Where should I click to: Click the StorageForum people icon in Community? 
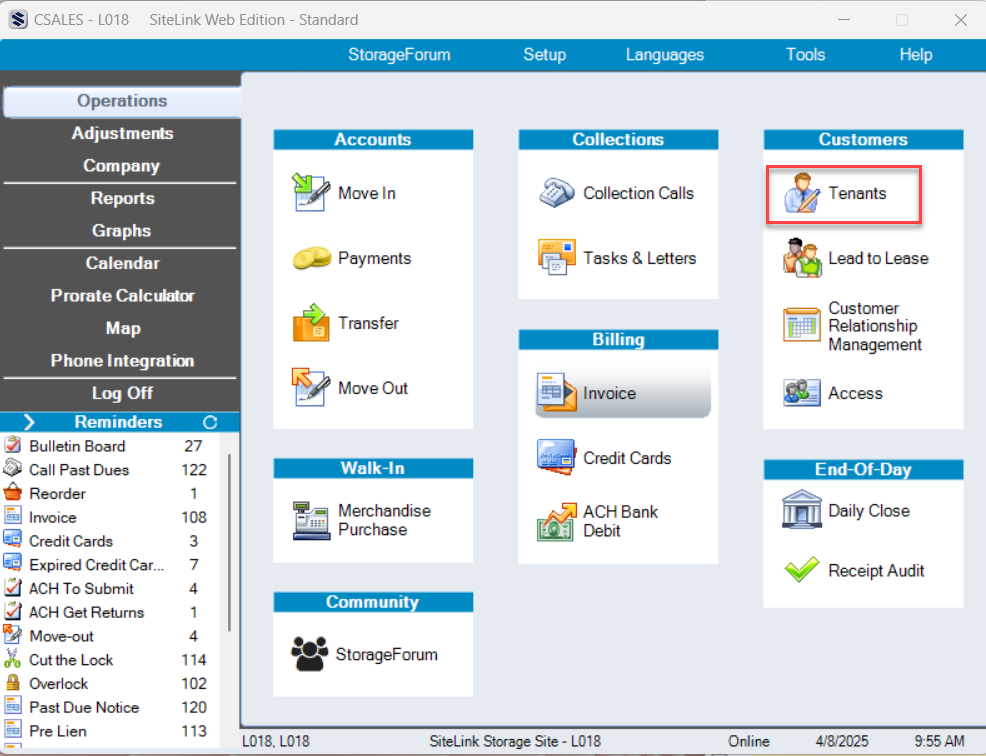click(309, 654)
